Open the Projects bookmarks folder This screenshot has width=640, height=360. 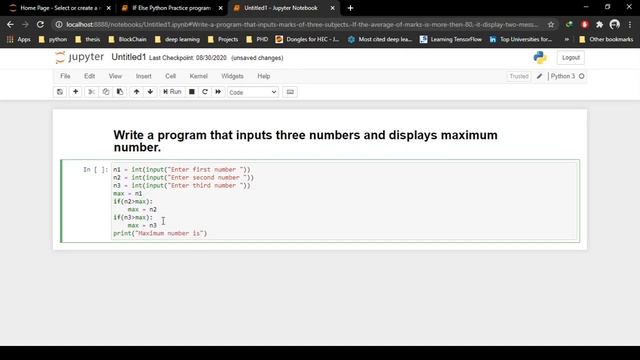tap(223, 39)
